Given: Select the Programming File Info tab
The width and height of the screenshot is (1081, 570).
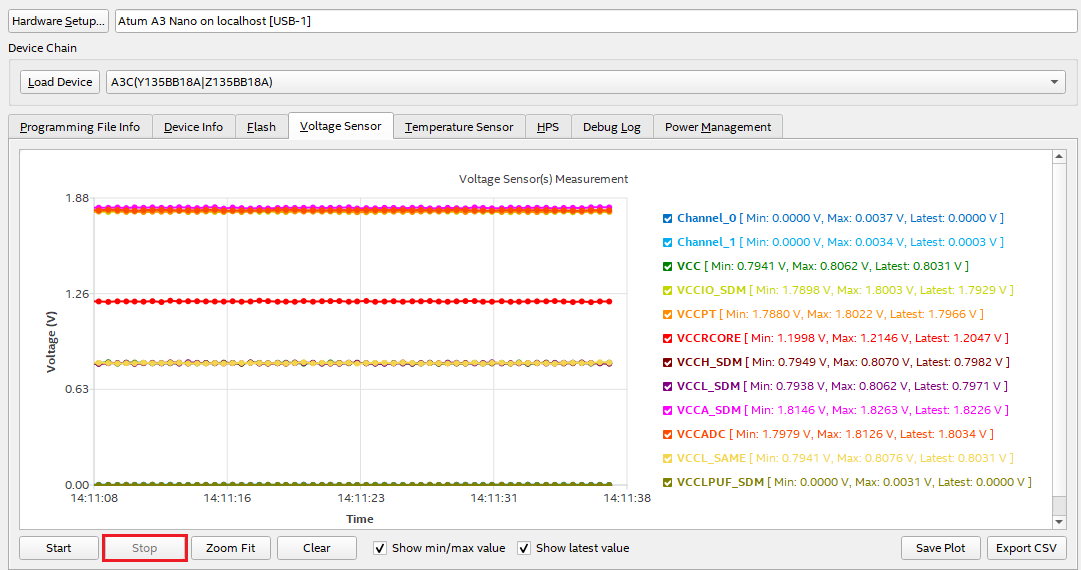Looking at the screenshot, I should tap(80, 127).
